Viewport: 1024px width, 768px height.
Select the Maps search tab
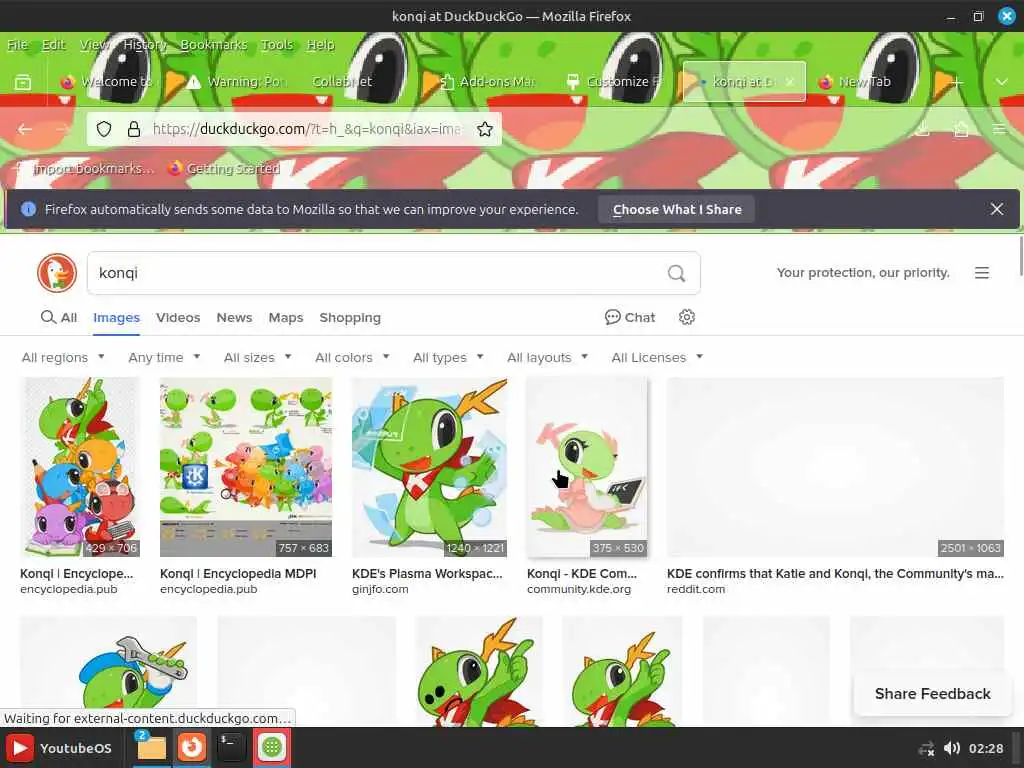(285, 317)
